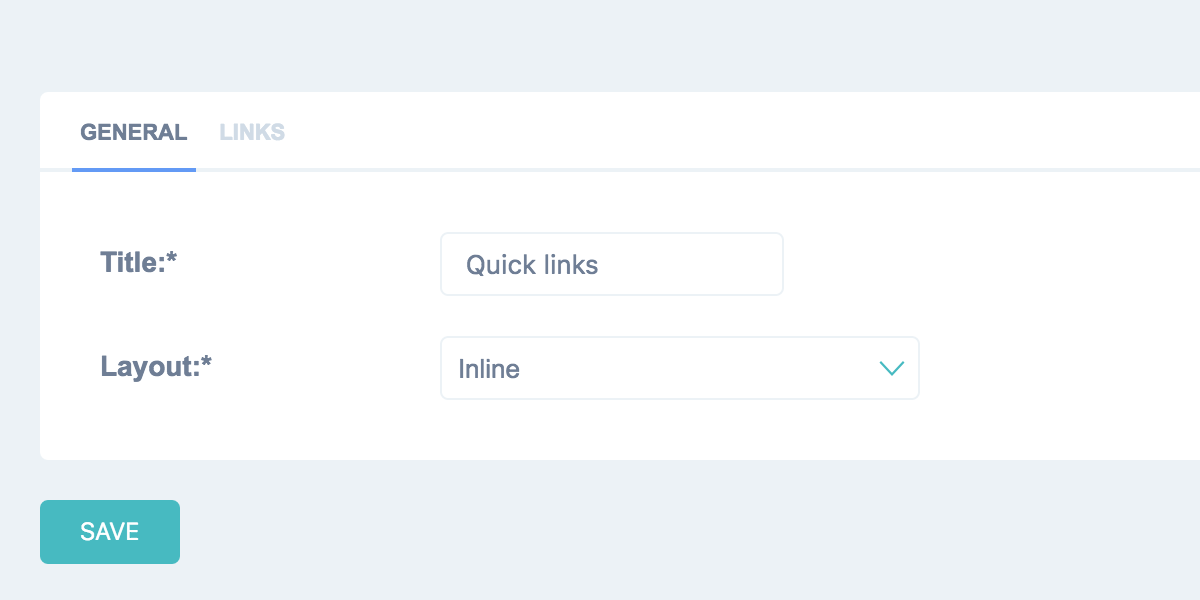
Task: Click the blue underline beneath General
Action: click(x=133, y=169)
